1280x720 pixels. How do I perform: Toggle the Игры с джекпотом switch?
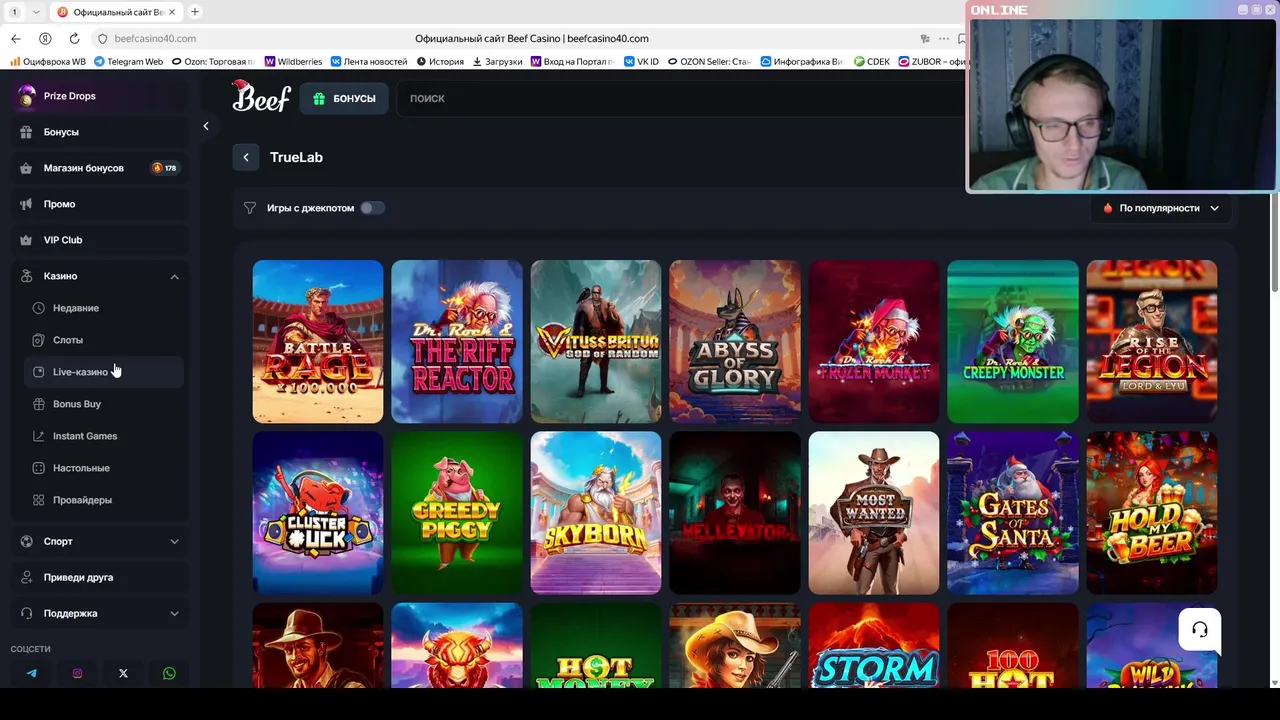371,208
